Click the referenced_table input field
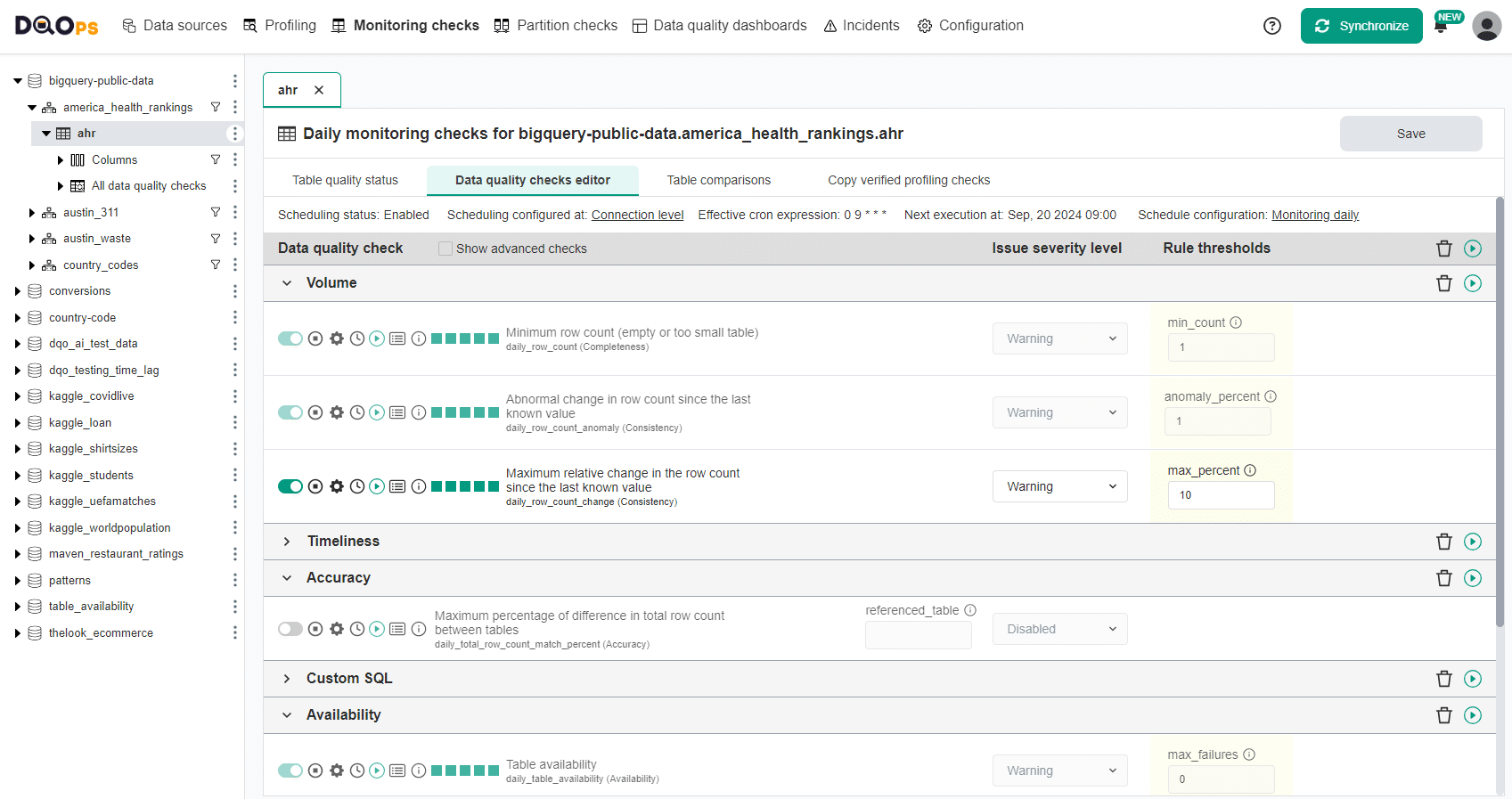This screenshot has width=1512, height=799. tap(919, 635)
